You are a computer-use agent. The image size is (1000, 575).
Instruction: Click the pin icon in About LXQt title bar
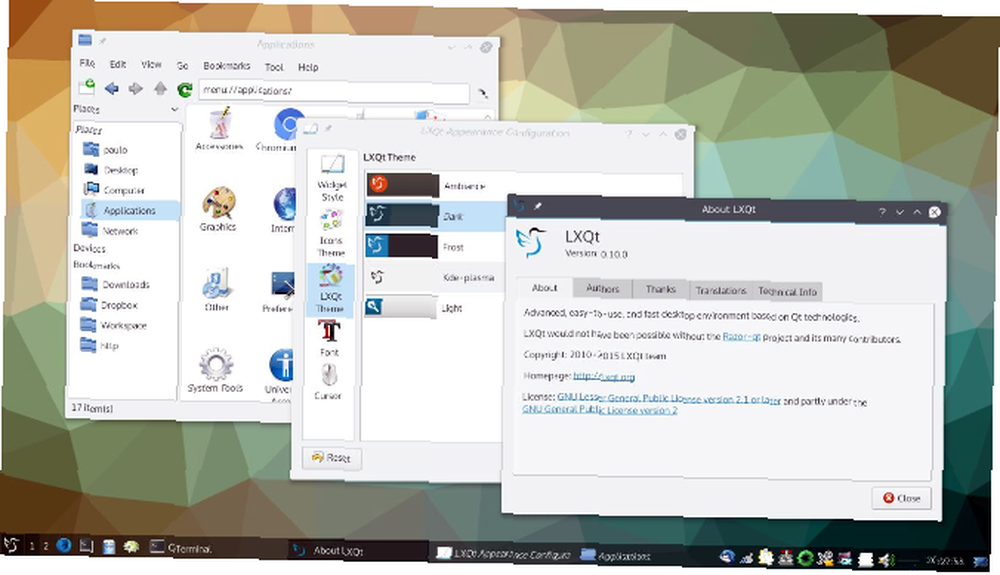[538, 206]
